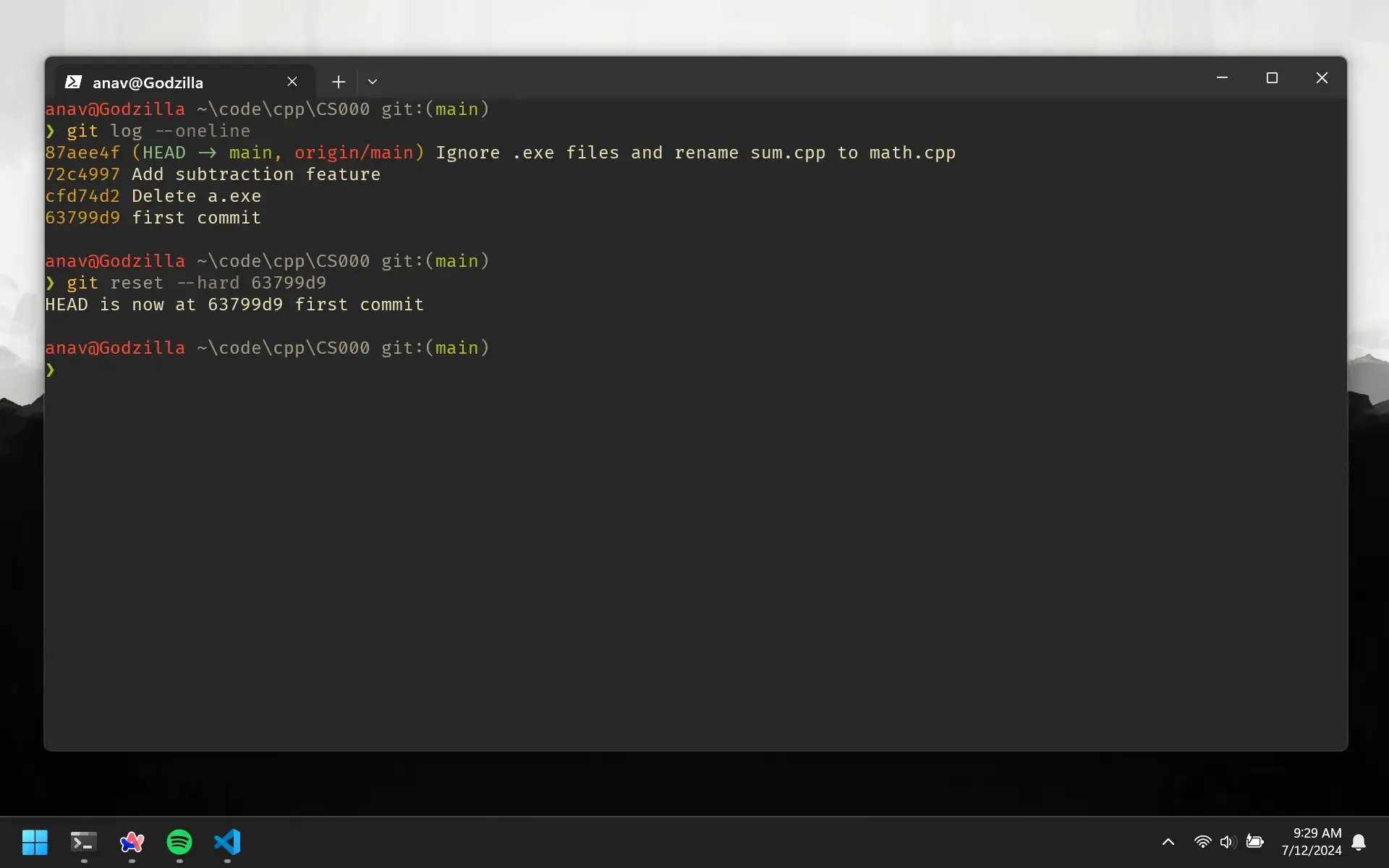This screenshot has height=868, width=1389.
Task: Click 'git log --oneline' command line
Action: click(x=158, y=131)
